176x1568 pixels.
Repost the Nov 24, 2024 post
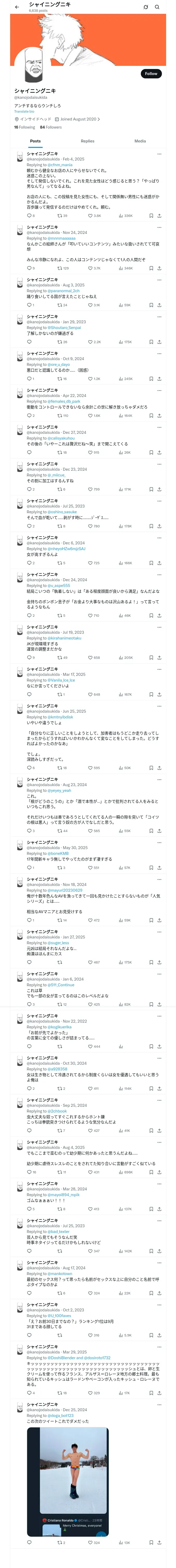pos(59,268)
